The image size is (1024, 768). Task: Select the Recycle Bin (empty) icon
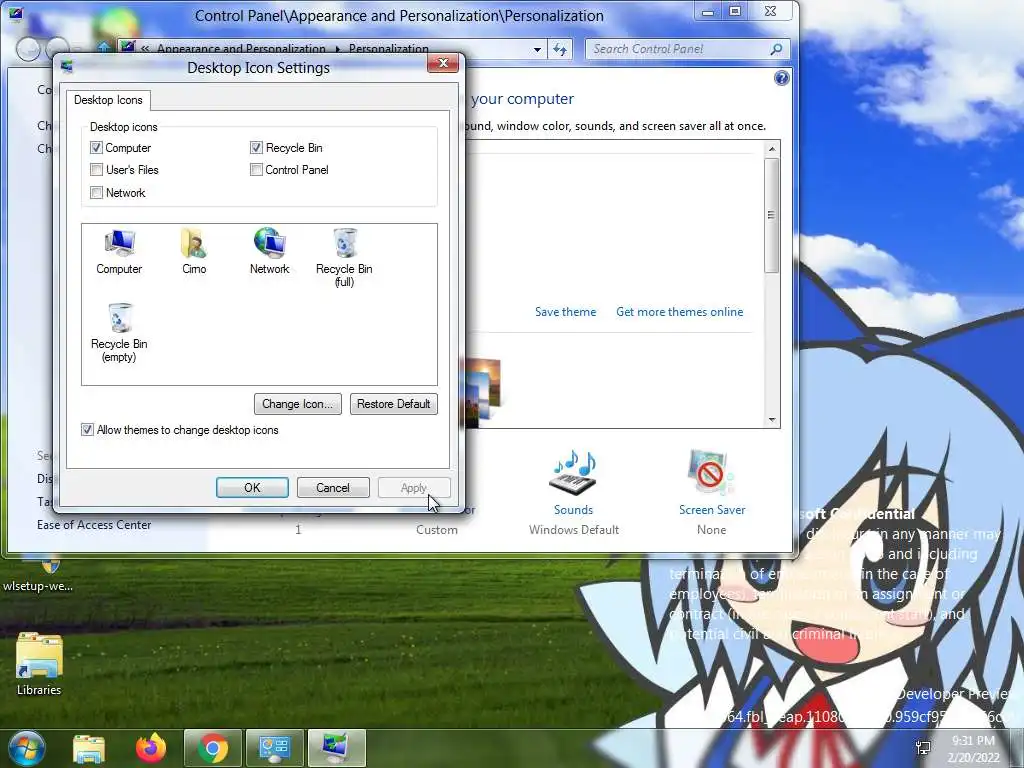point(119,332)
